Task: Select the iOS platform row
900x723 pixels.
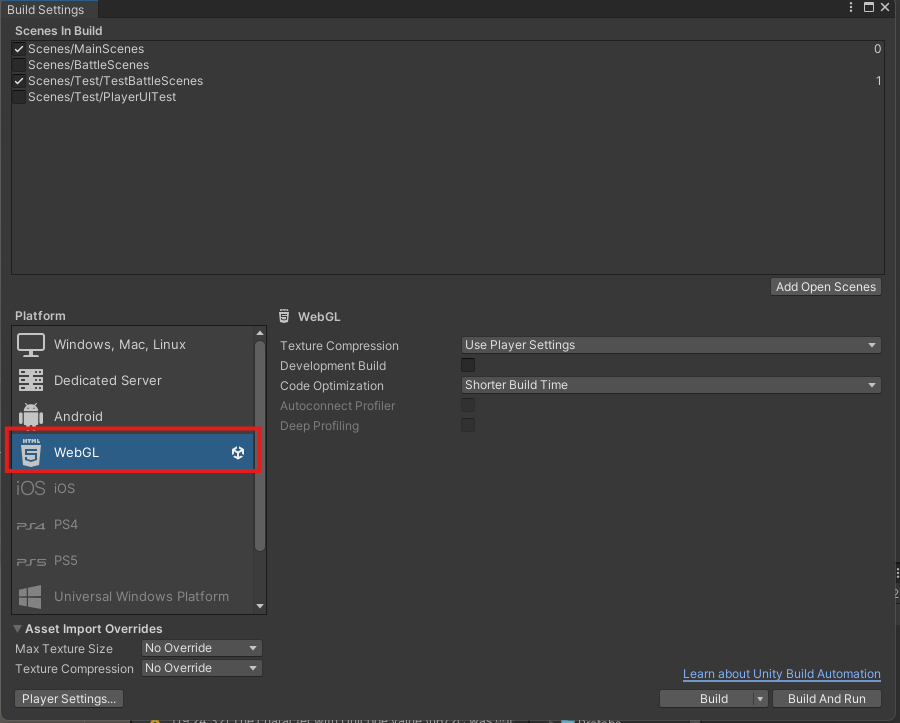Action: (133, 488)
